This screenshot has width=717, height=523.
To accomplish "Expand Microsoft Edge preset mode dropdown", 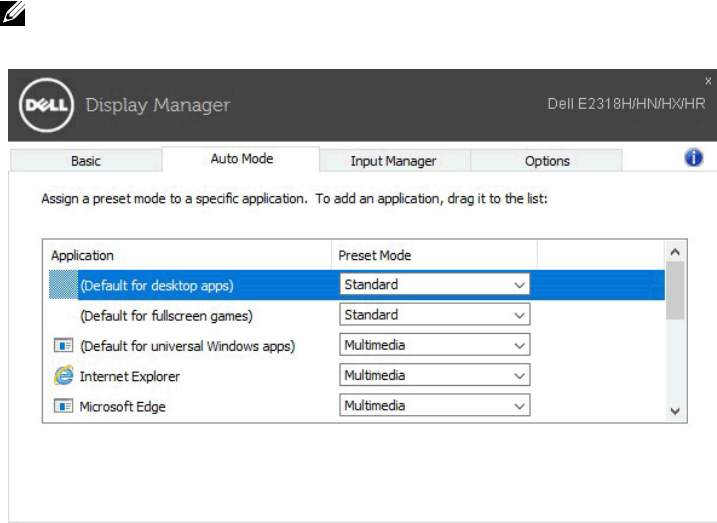I will (x=434, y=407).
